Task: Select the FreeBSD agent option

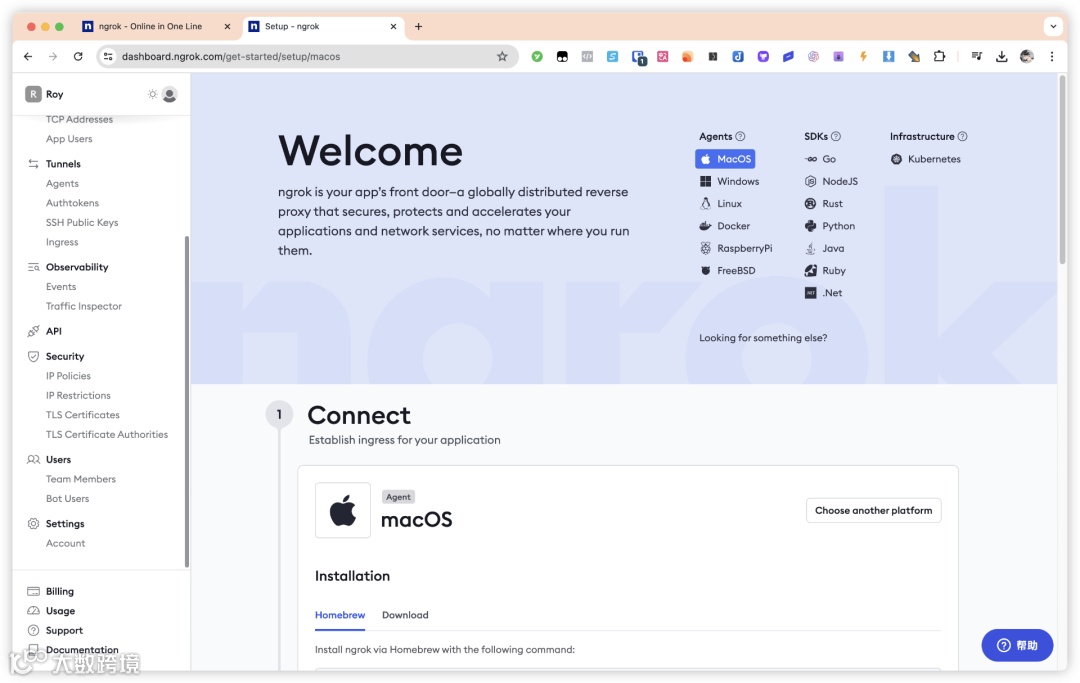Action: pos(727,271)
